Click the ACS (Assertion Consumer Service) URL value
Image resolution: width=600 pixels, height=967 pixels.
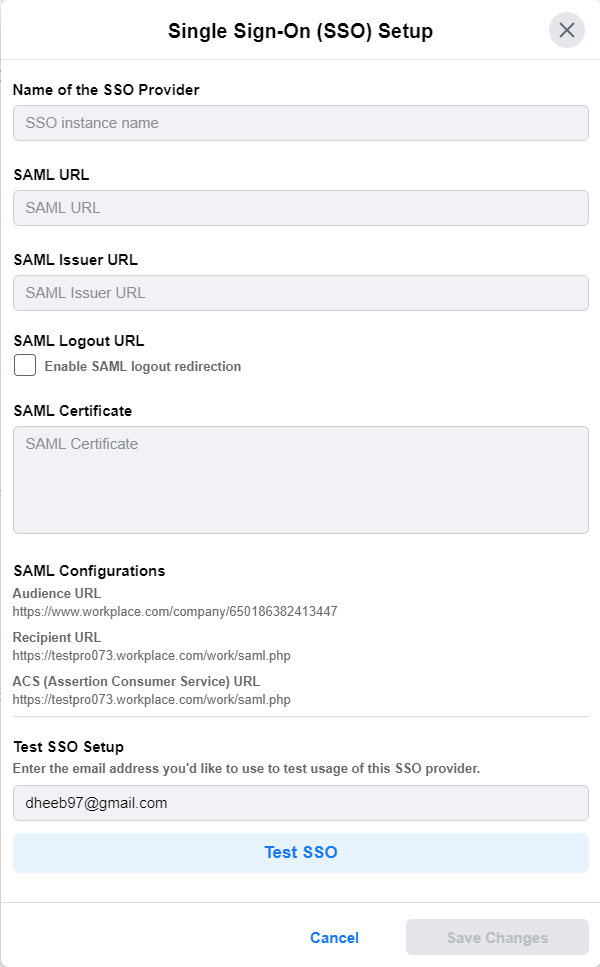151,700
